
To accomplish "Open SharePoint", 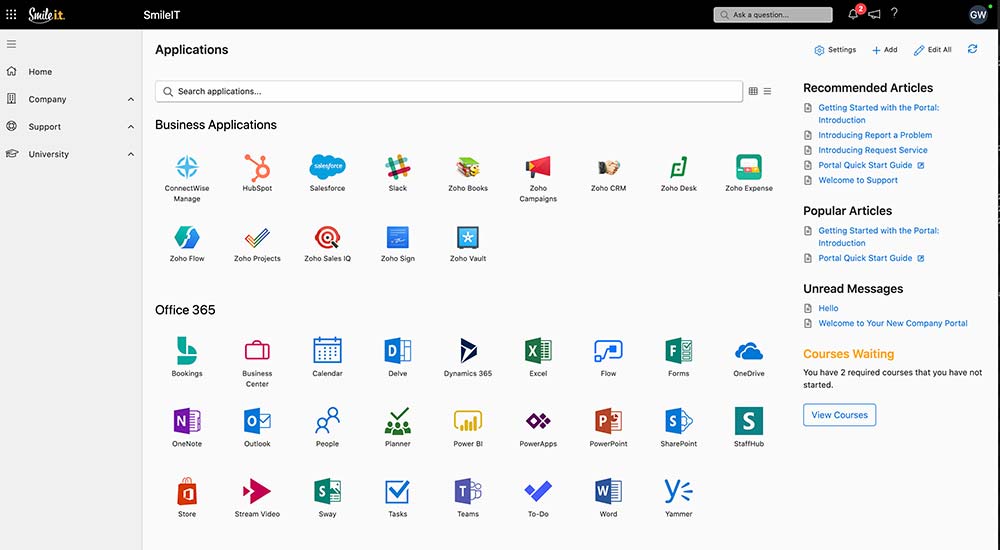I will point(679,421).
